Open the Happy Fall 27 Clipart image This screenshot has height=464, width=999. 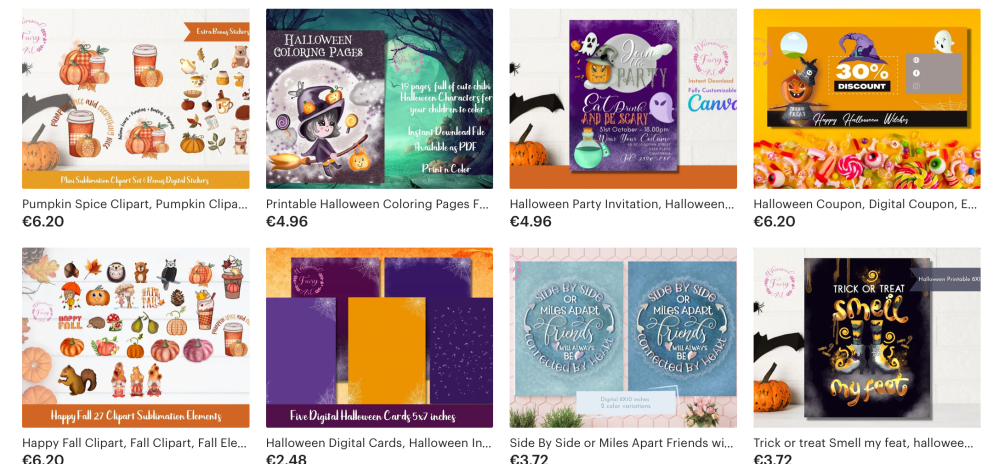point(136,338)
